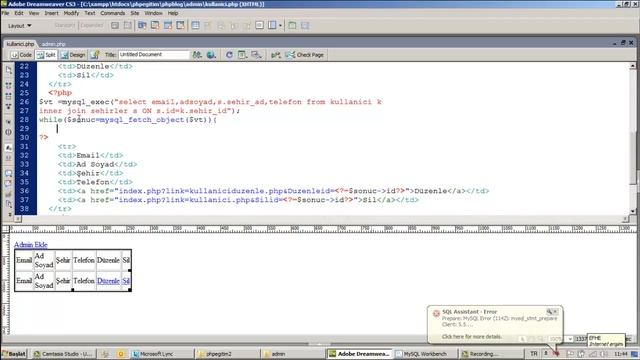
Task: Open the View Options dropdown
Action: click(x=242, y=55)
